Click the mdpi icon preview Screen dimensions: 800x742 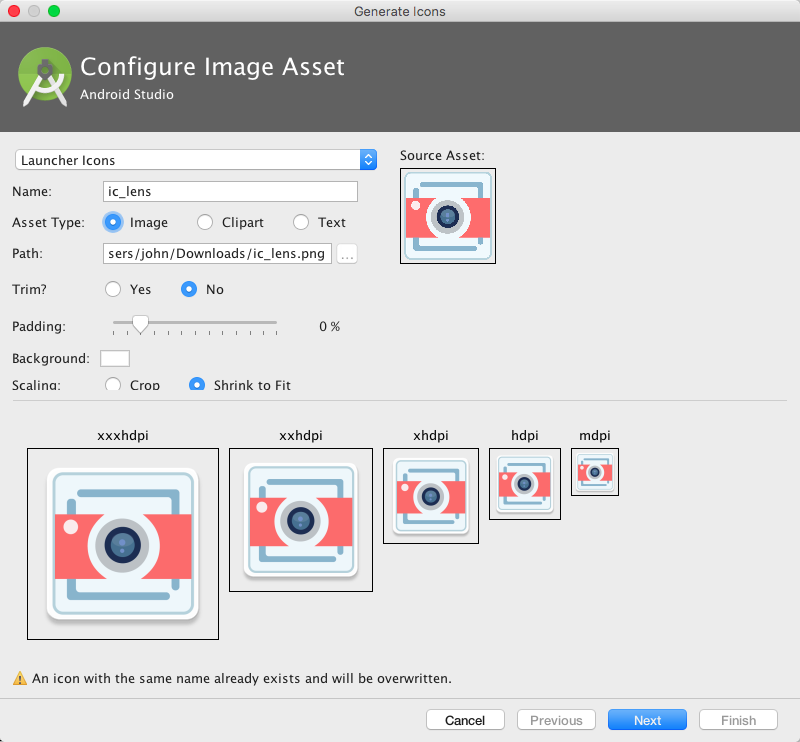(594, 471)
